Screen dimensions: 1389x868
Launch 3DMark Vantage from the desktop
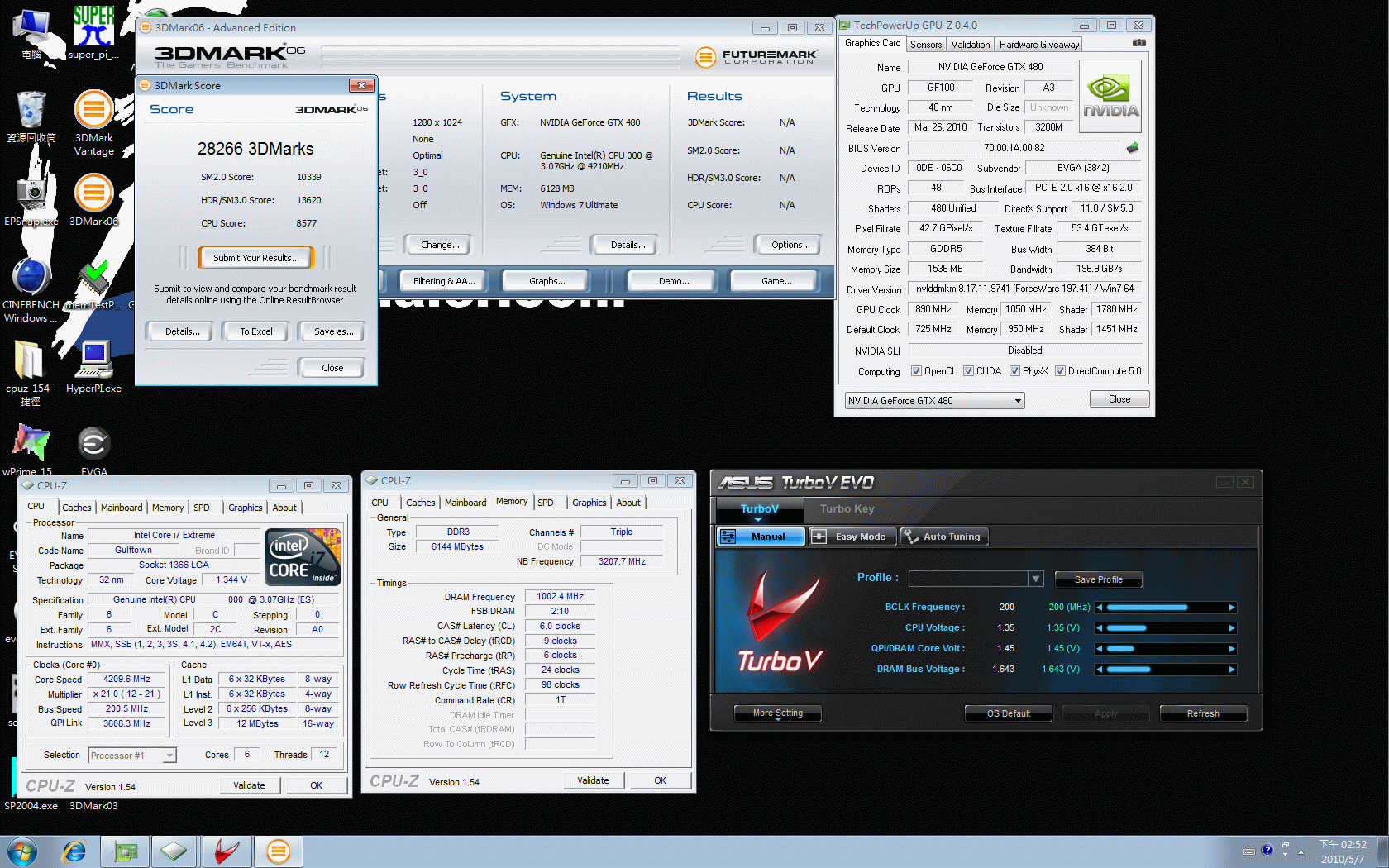coord(94,122)
